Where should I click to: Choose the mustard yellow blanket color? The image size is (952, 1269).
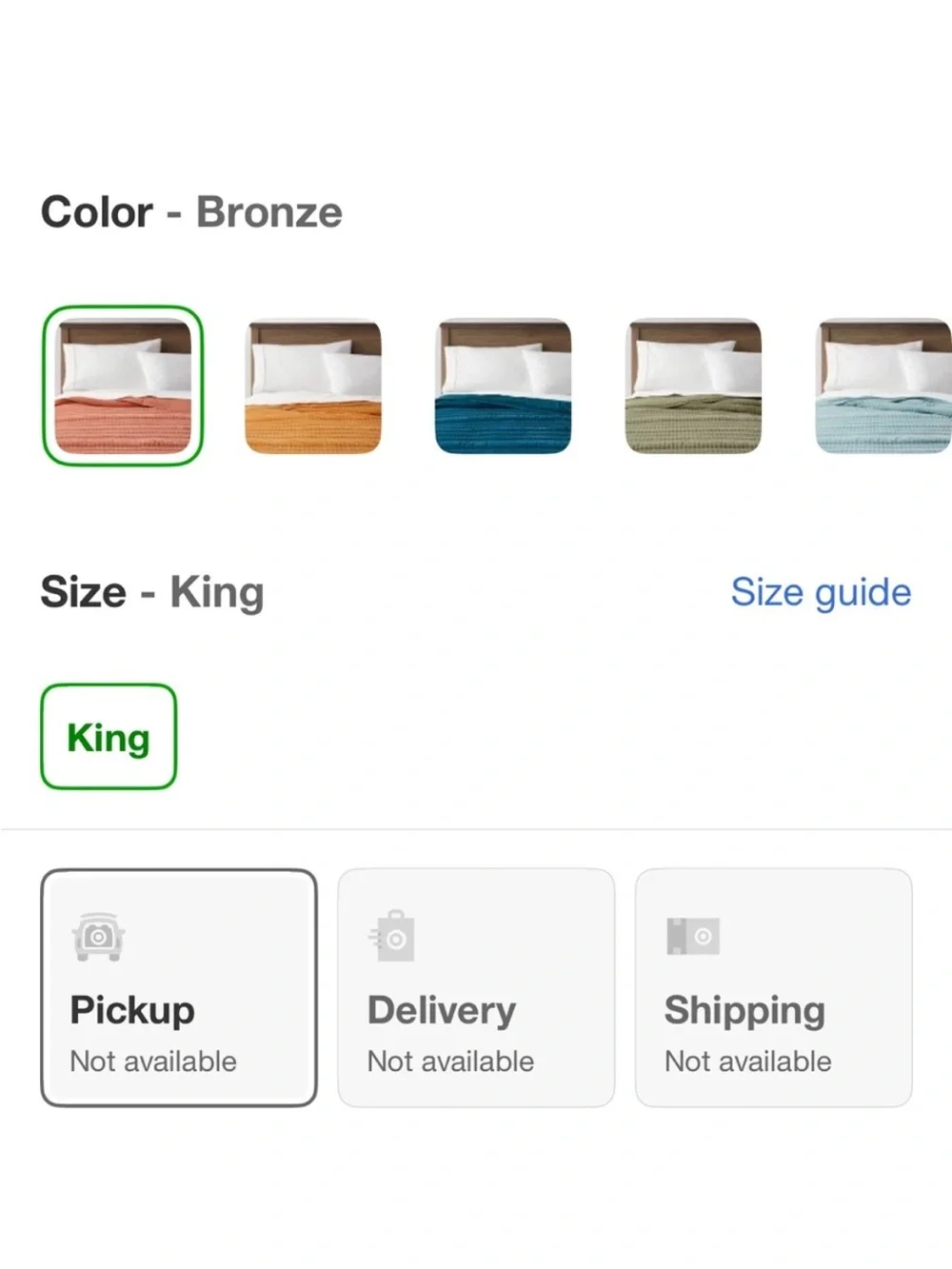(x=313, y=387)
